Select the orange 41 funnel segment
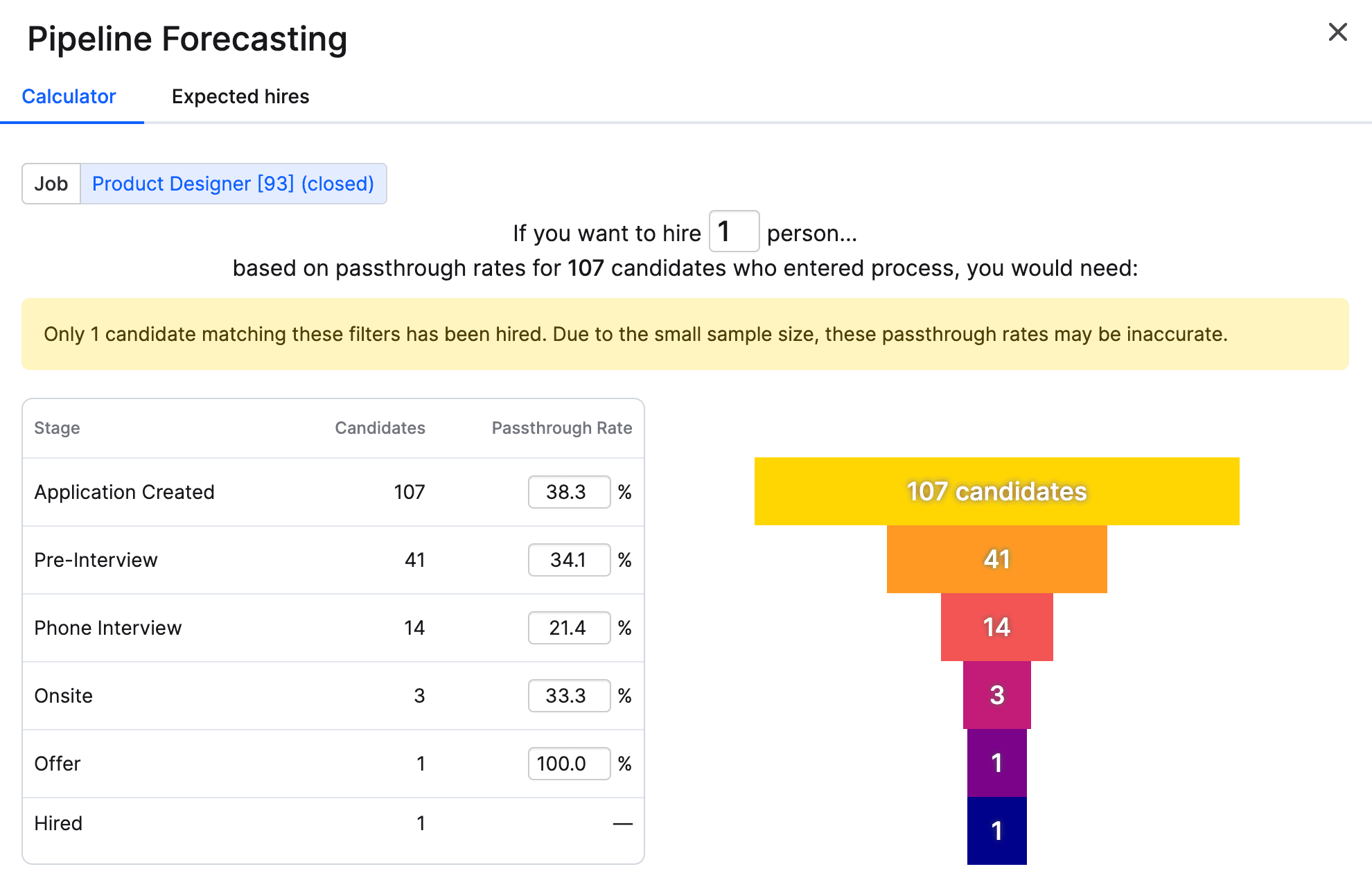This screenshot has height=887, width=1372. tap(996, 559)
